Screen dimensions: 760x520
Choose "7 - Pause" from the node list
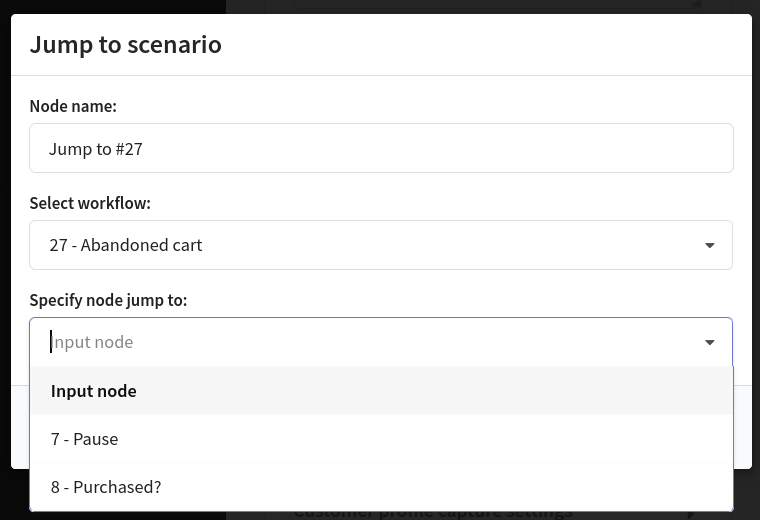tap(381, 439)
